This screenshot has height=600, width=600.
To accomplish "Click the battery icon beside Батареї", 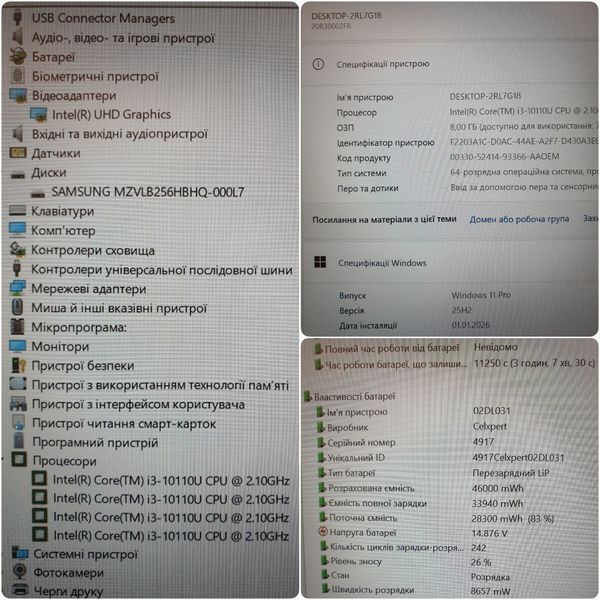I will (x=18, y=56).
